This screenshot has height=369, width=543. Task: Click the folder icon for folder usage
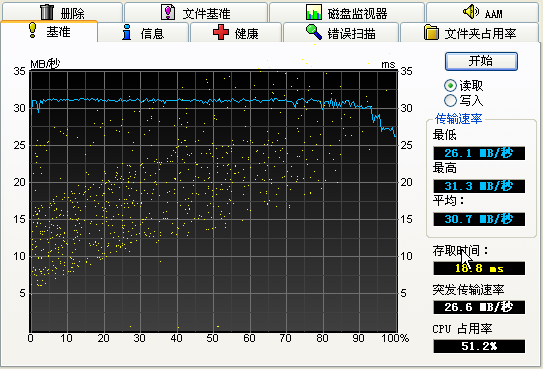pos(431,32)
